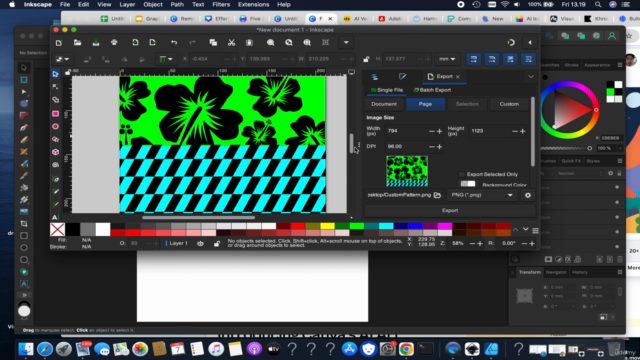Expand the command bar overflow arrow
The image size is (640, 360).
click(x=346, y=42)
